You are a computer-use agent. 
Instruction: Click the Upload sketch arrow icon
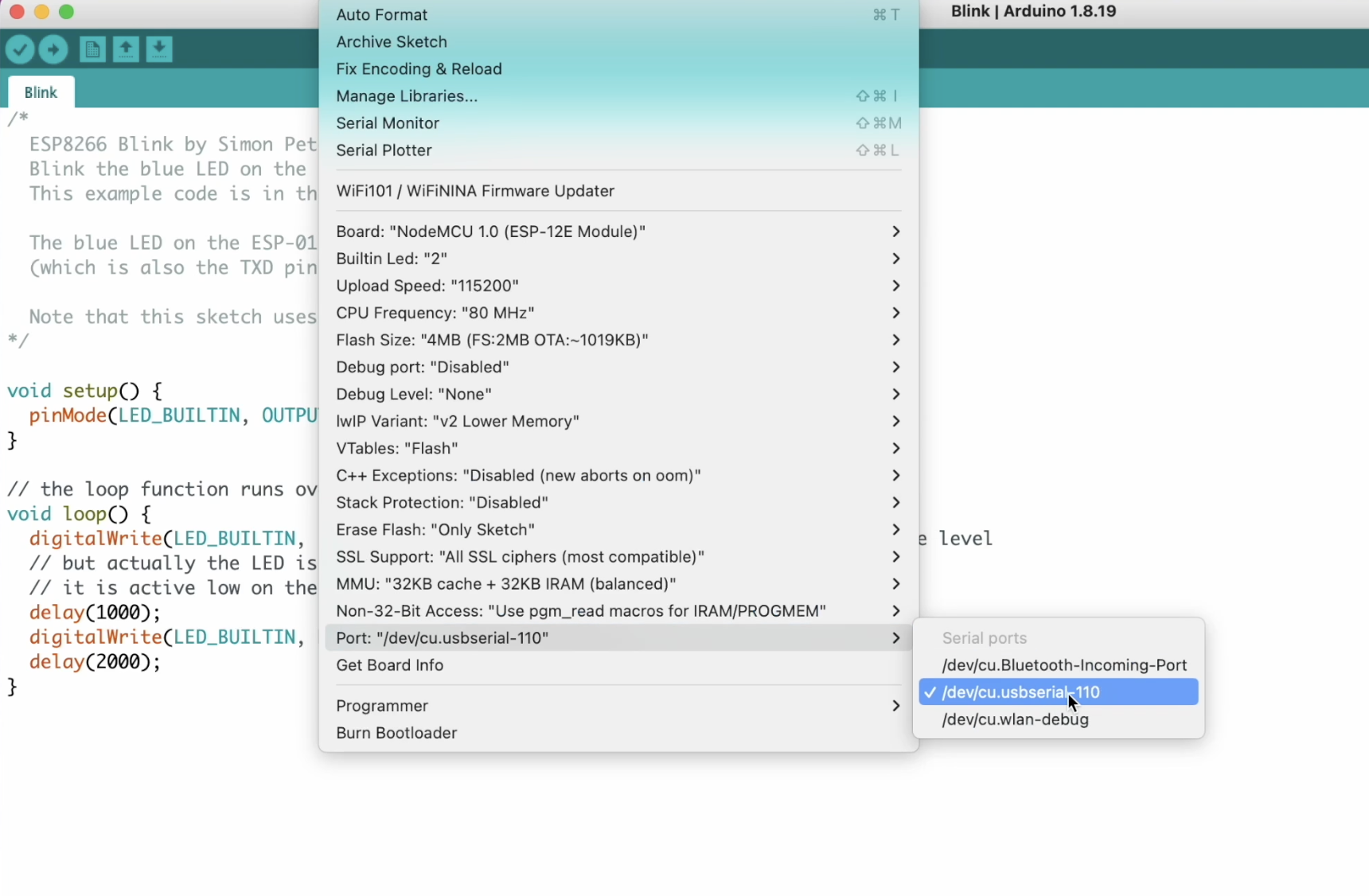(x=53, y=49)
